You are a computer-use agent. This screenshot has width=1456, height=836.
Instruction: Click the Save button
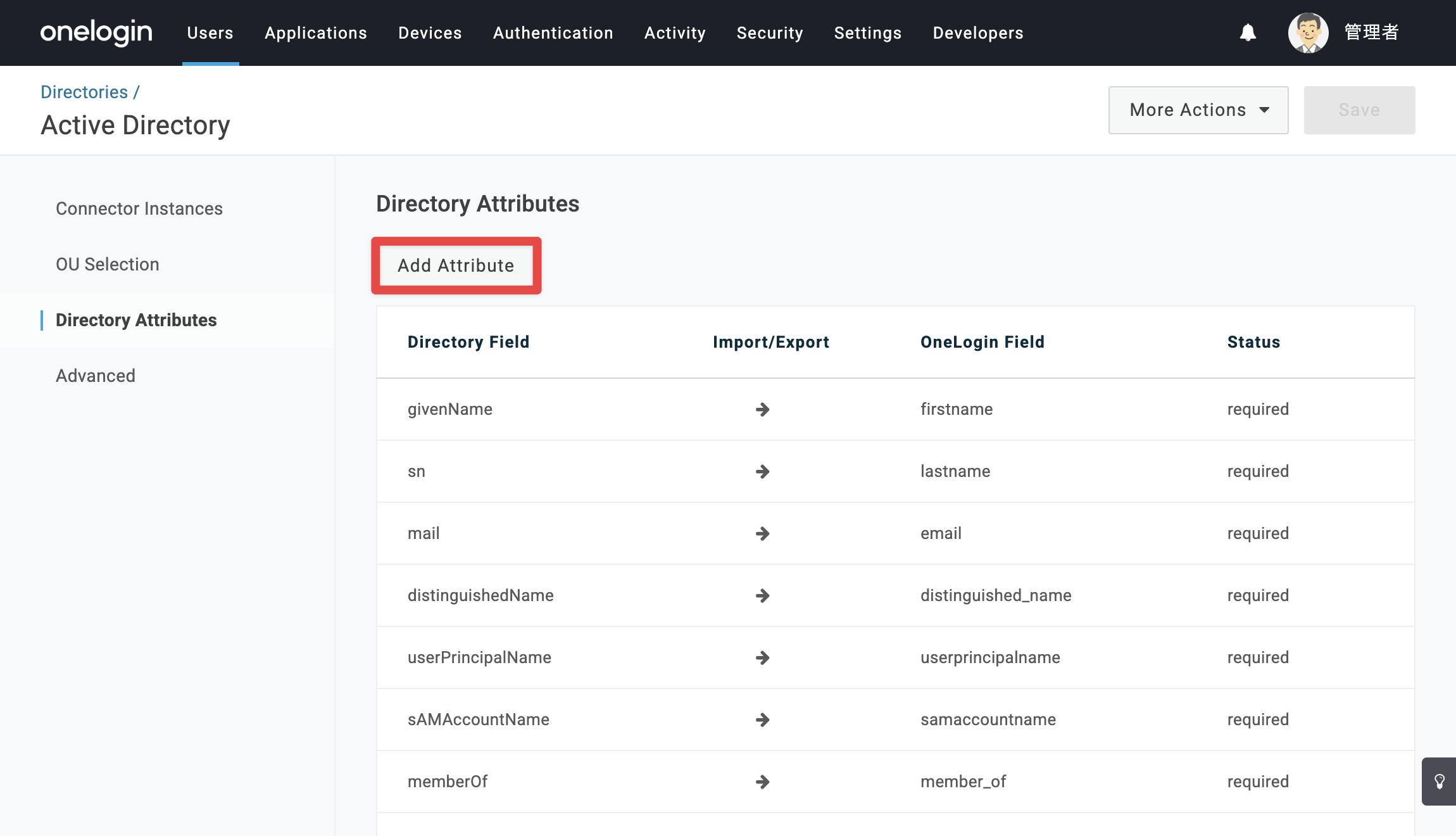tap(1359, 110)
